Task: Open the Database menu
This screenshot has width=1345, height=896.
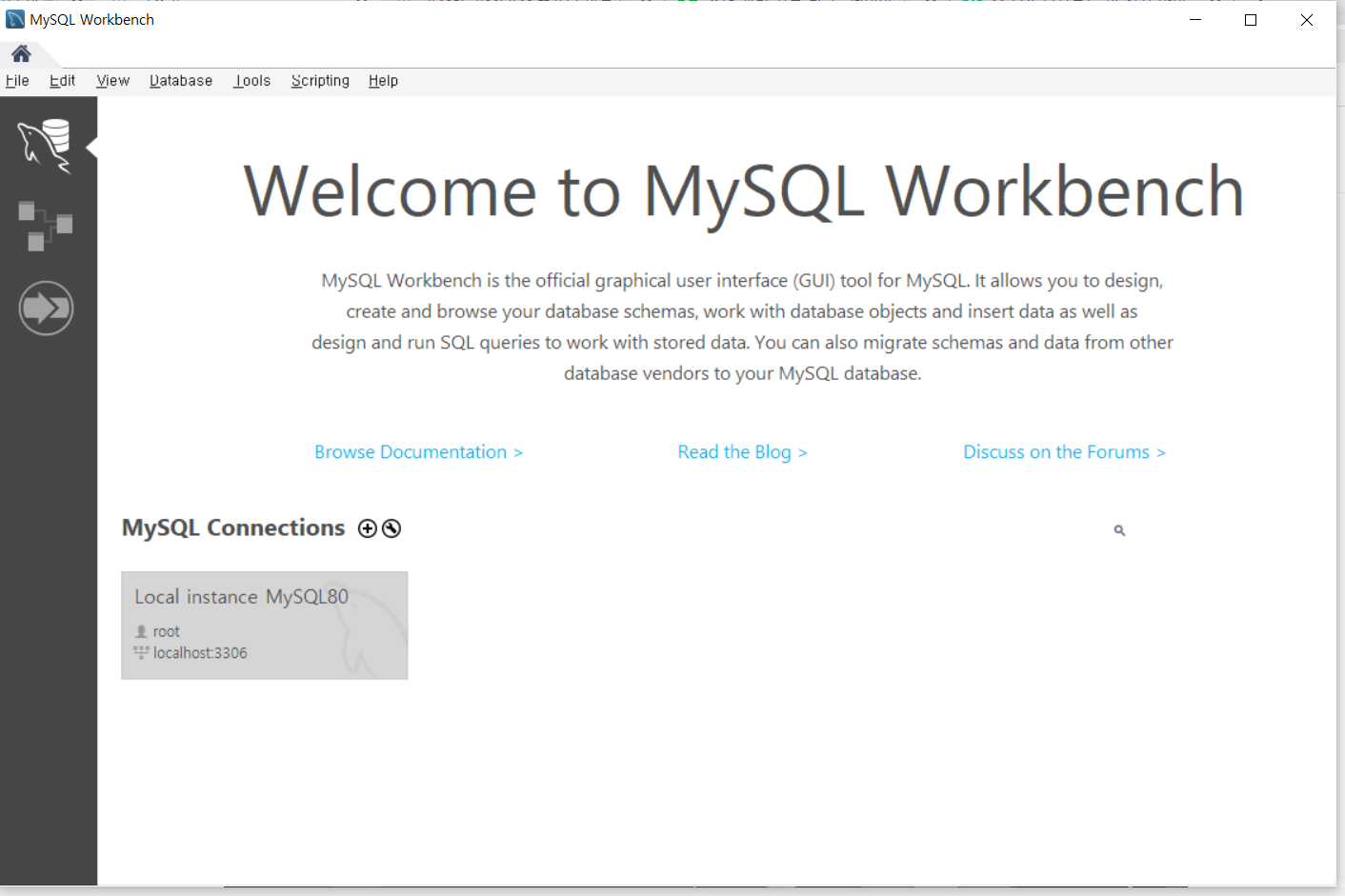Action: (x=181, y=81)
